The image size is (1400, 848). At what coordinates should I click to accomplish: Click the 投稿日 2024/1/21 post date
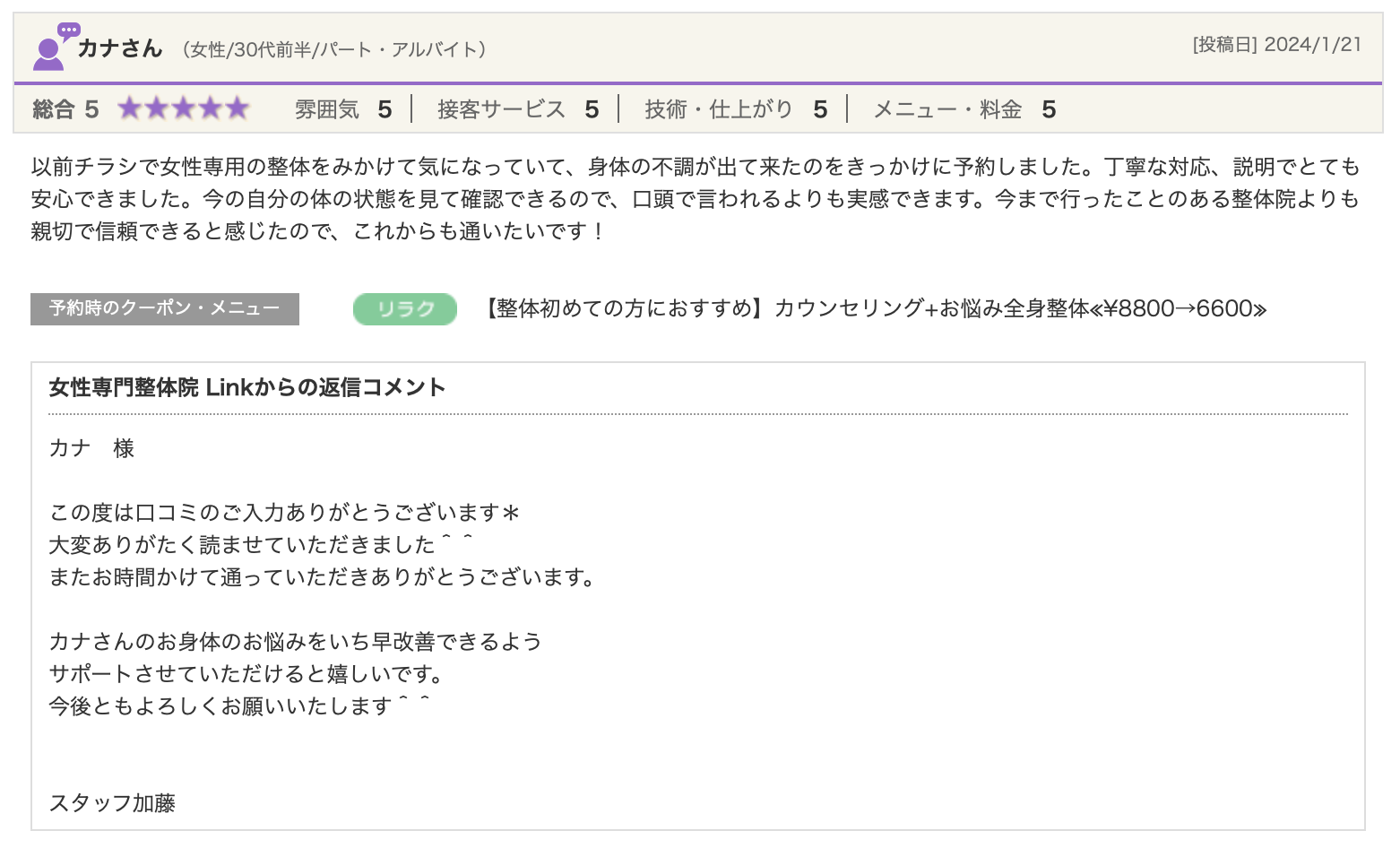click(1276, 45)
